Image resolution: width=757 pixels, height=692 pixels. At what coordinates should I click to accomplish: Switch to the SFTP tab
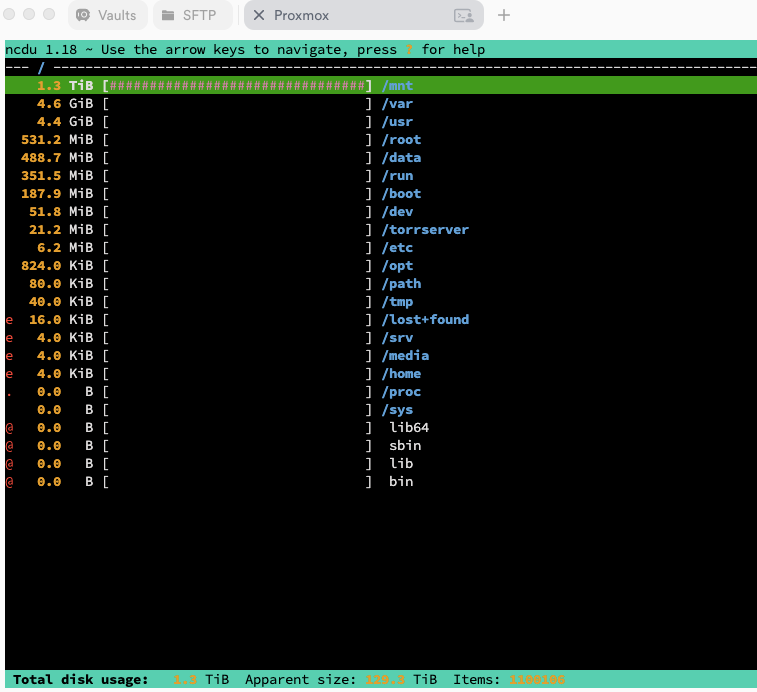point(192,15)
